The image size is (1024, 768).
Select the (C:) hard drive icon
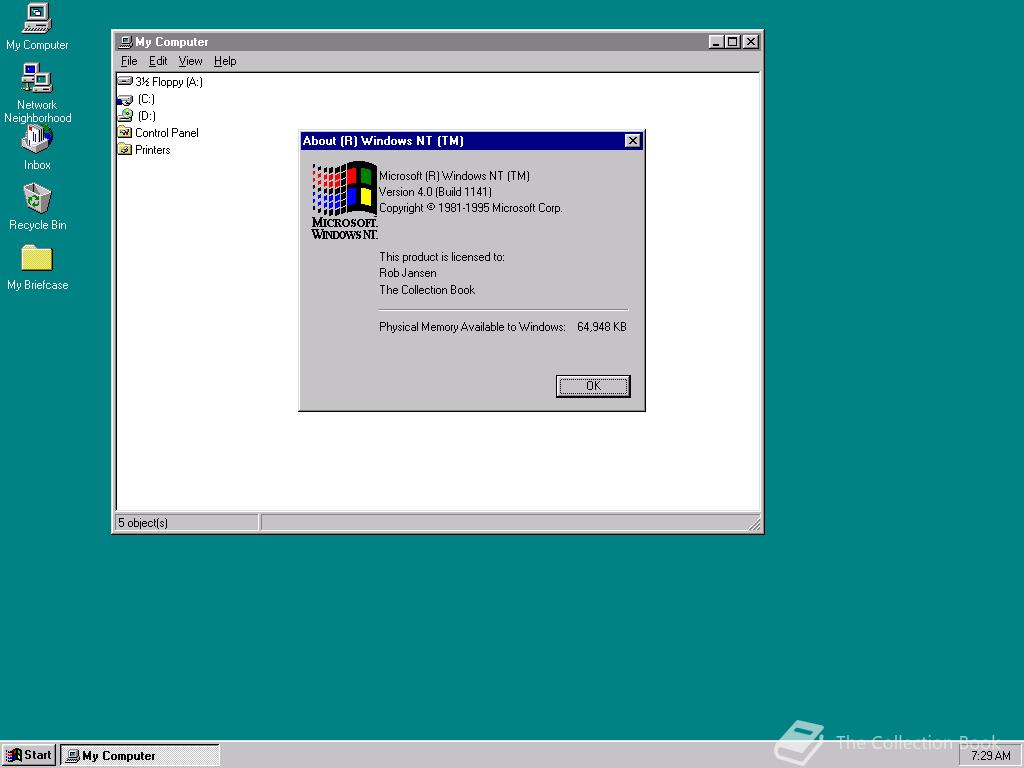(x=125, y=99)
